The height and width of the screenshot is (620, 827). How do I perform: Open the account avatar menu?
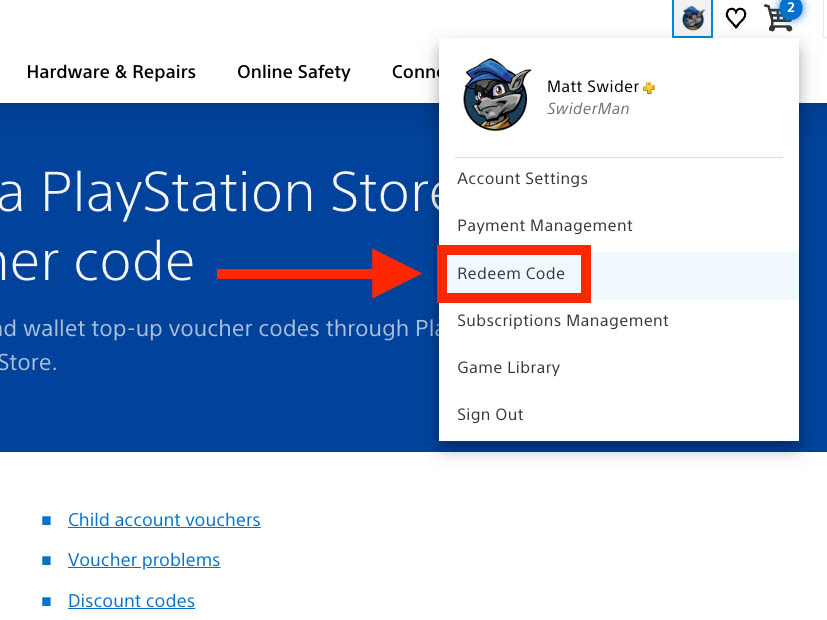692,18
